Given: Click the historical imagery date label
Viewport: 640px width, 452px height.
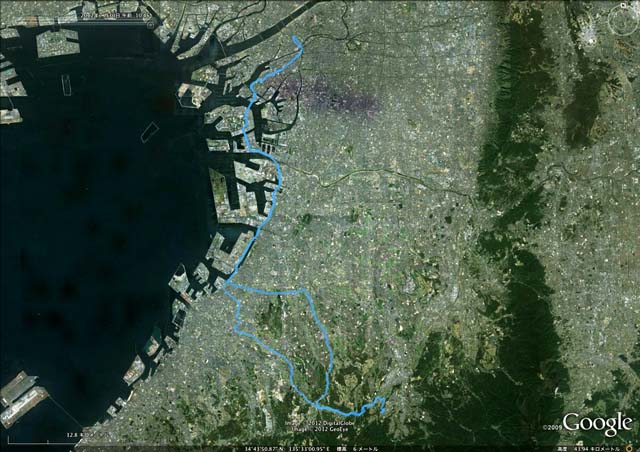Looking at the screenshot, I should tap(116, 16).
